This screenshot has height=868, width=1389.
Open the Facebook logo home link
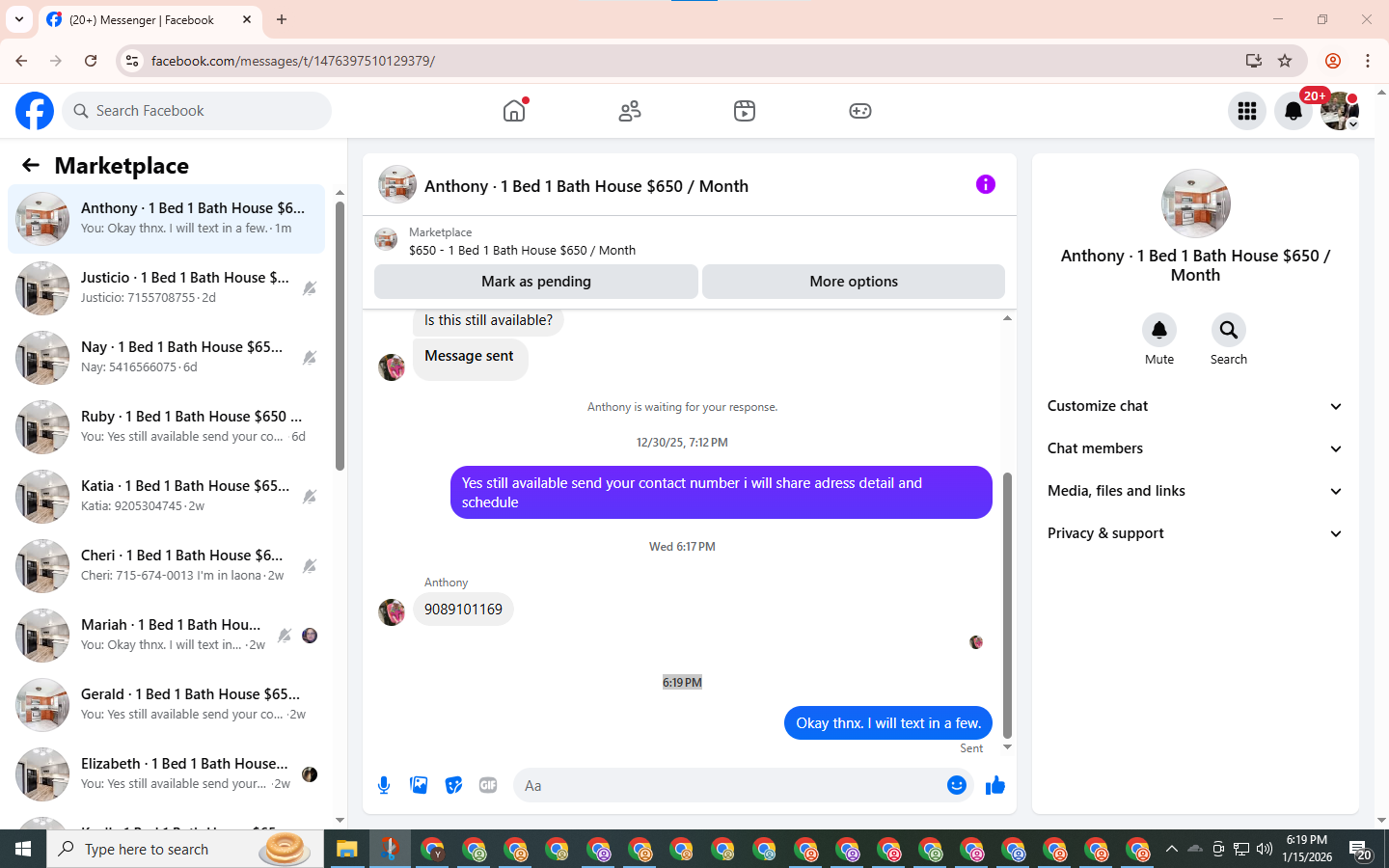(35, 111)
